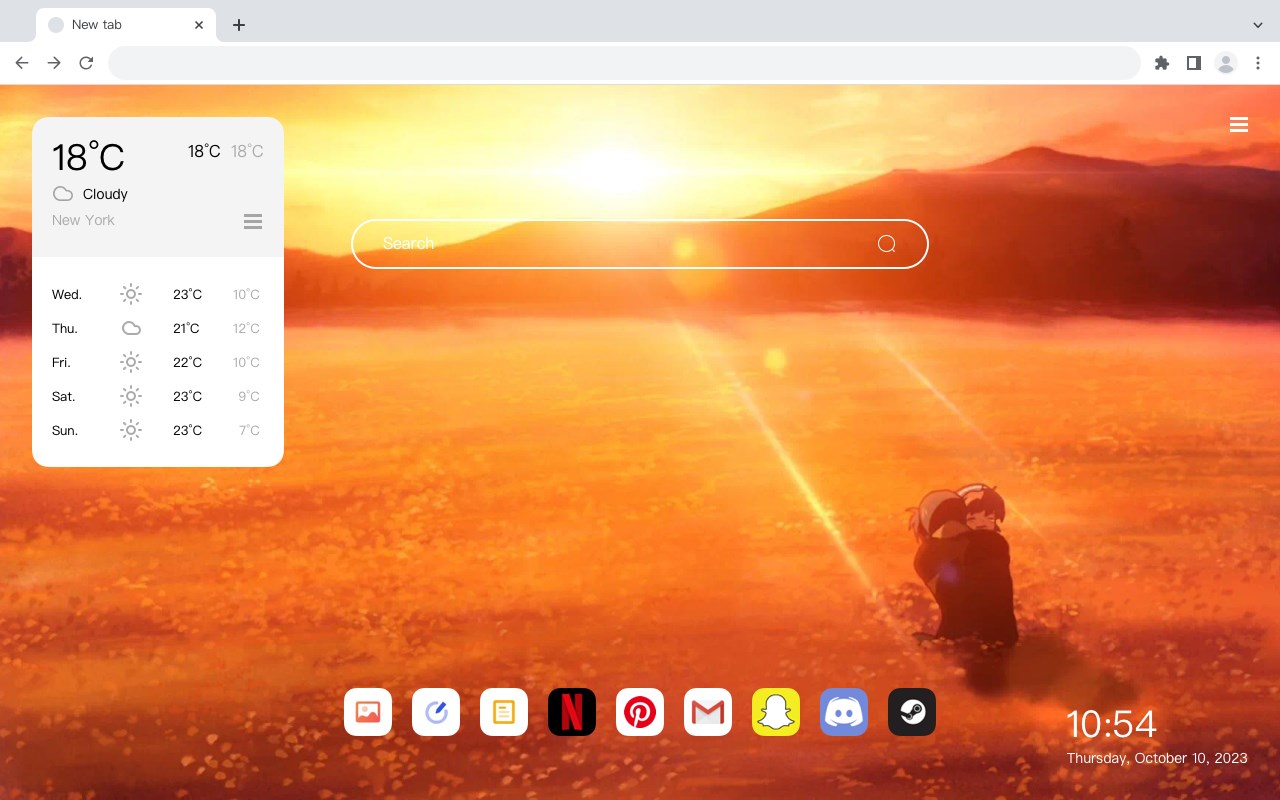Reload the current page
This screenshot has height=800, width=1280.
(x=86, y=63)
